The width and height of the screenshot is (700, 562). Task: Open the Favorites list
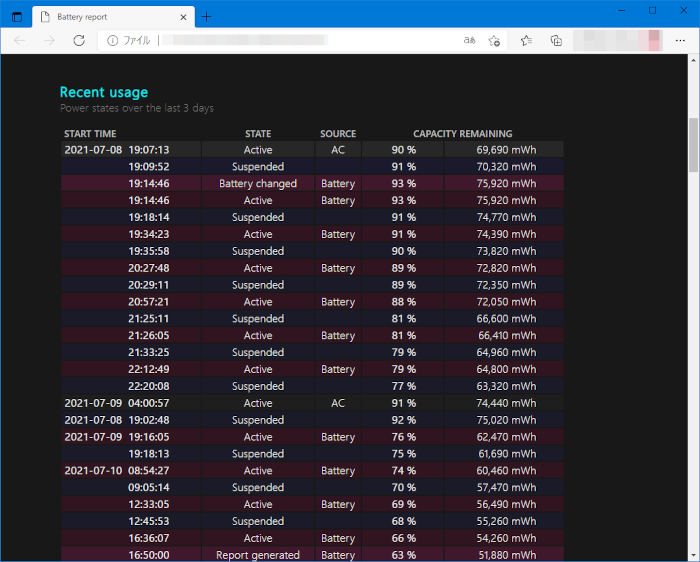527,40
